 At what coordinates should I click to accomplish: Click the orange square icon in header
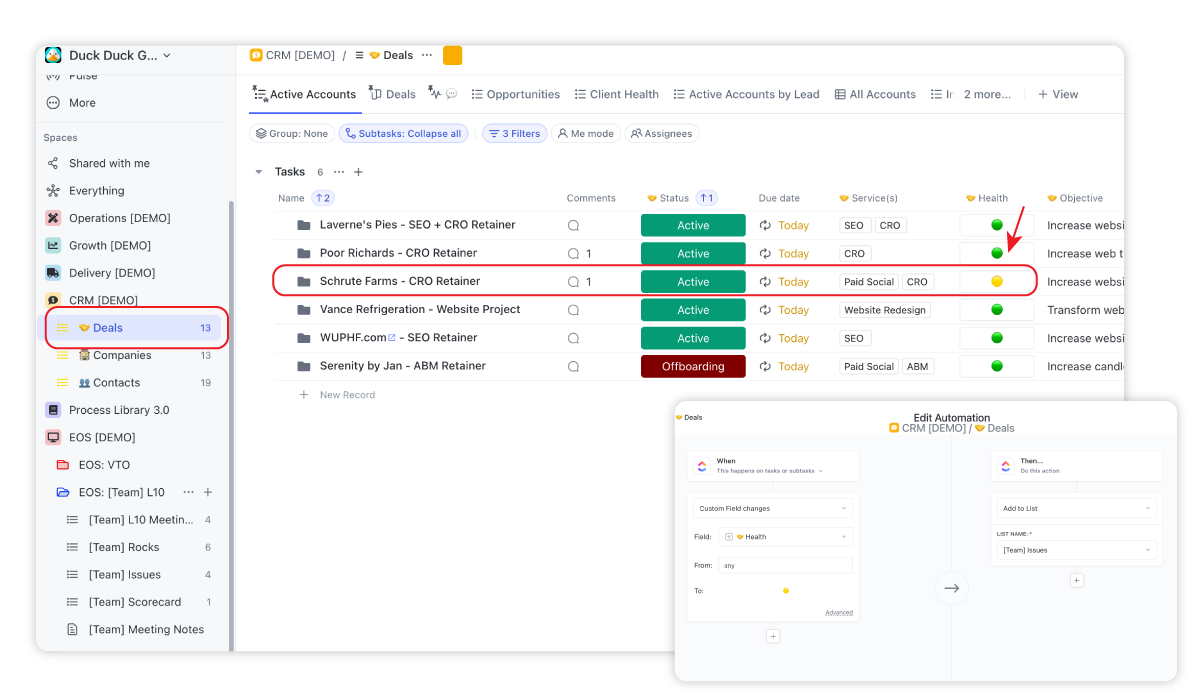coord(452,55)
